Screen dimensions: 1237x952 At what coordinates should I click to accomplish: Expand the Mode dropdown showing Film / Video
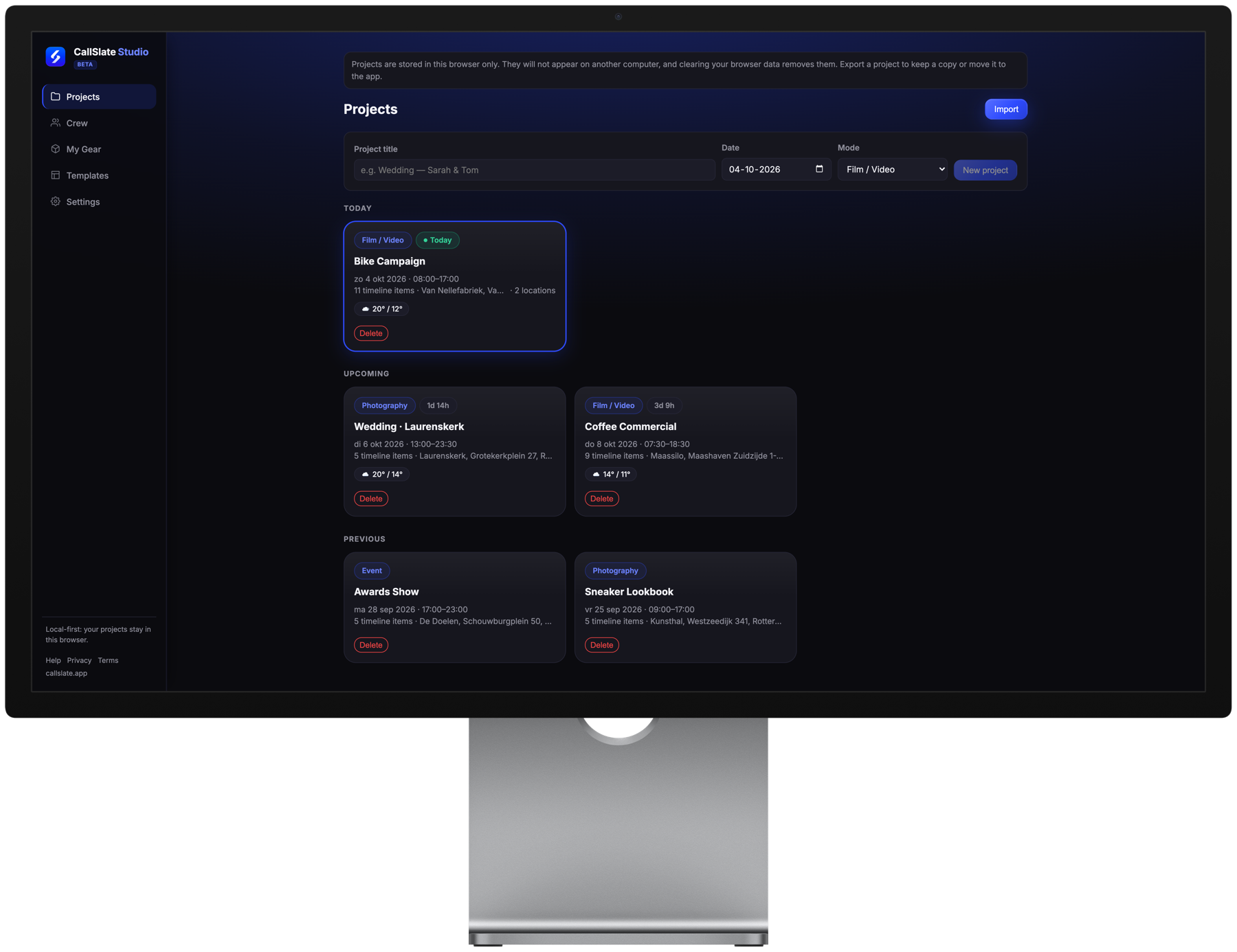[892, 170]
